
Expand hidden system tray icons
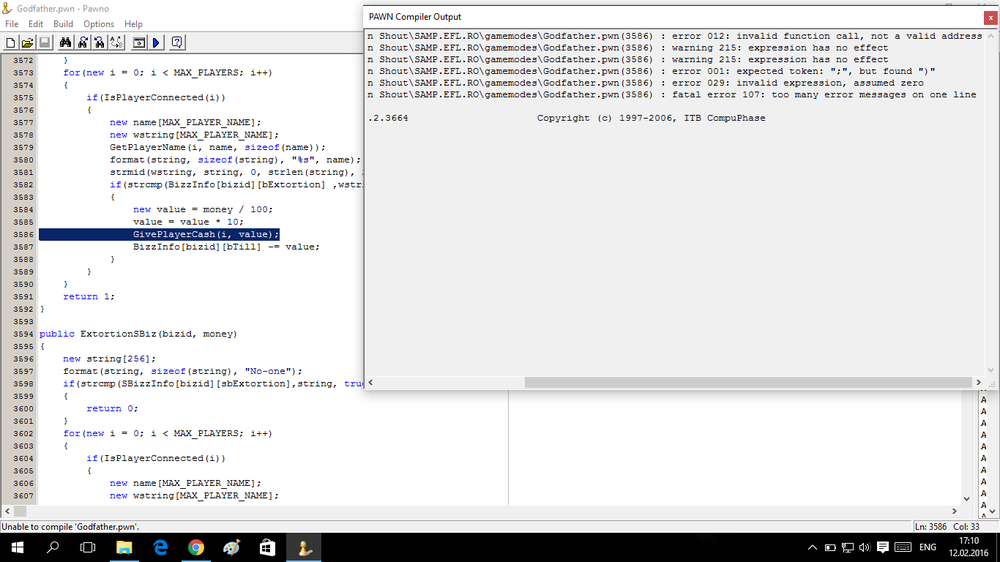(812, 547)
